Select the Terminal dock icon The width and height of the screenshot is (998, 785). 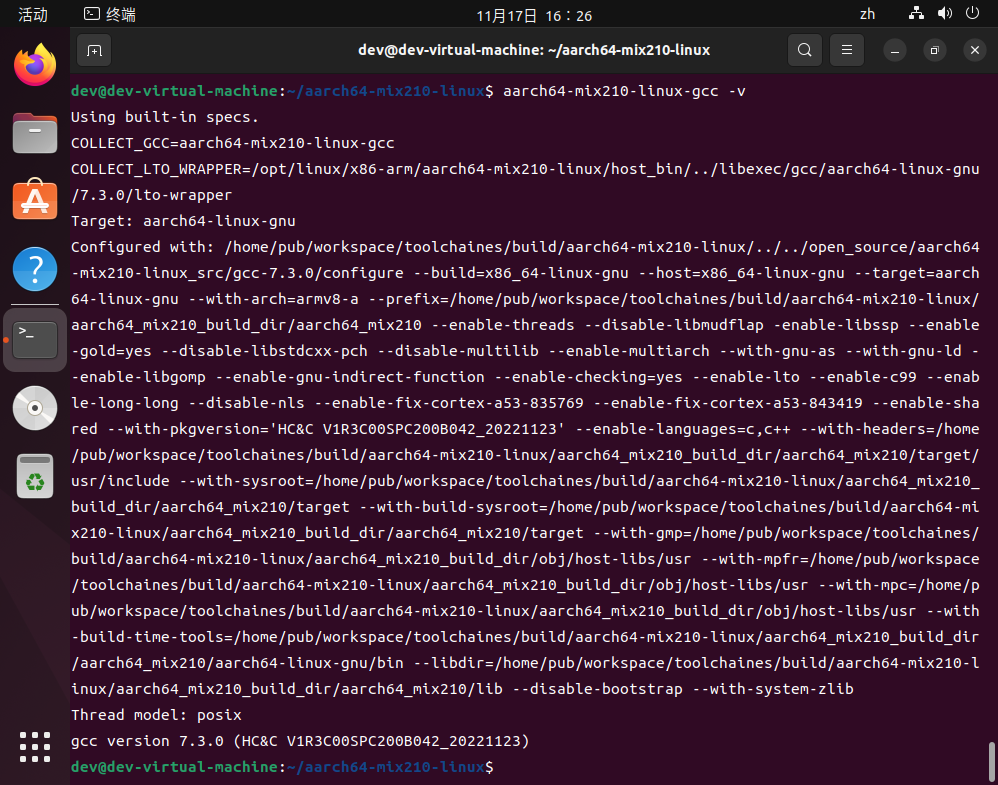35,339
